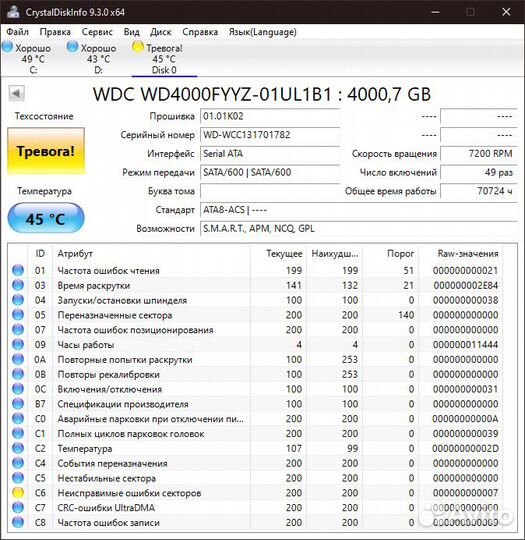The image size is (525, 540).
Task: Click status icon for События переназначения
Action: 18,463
